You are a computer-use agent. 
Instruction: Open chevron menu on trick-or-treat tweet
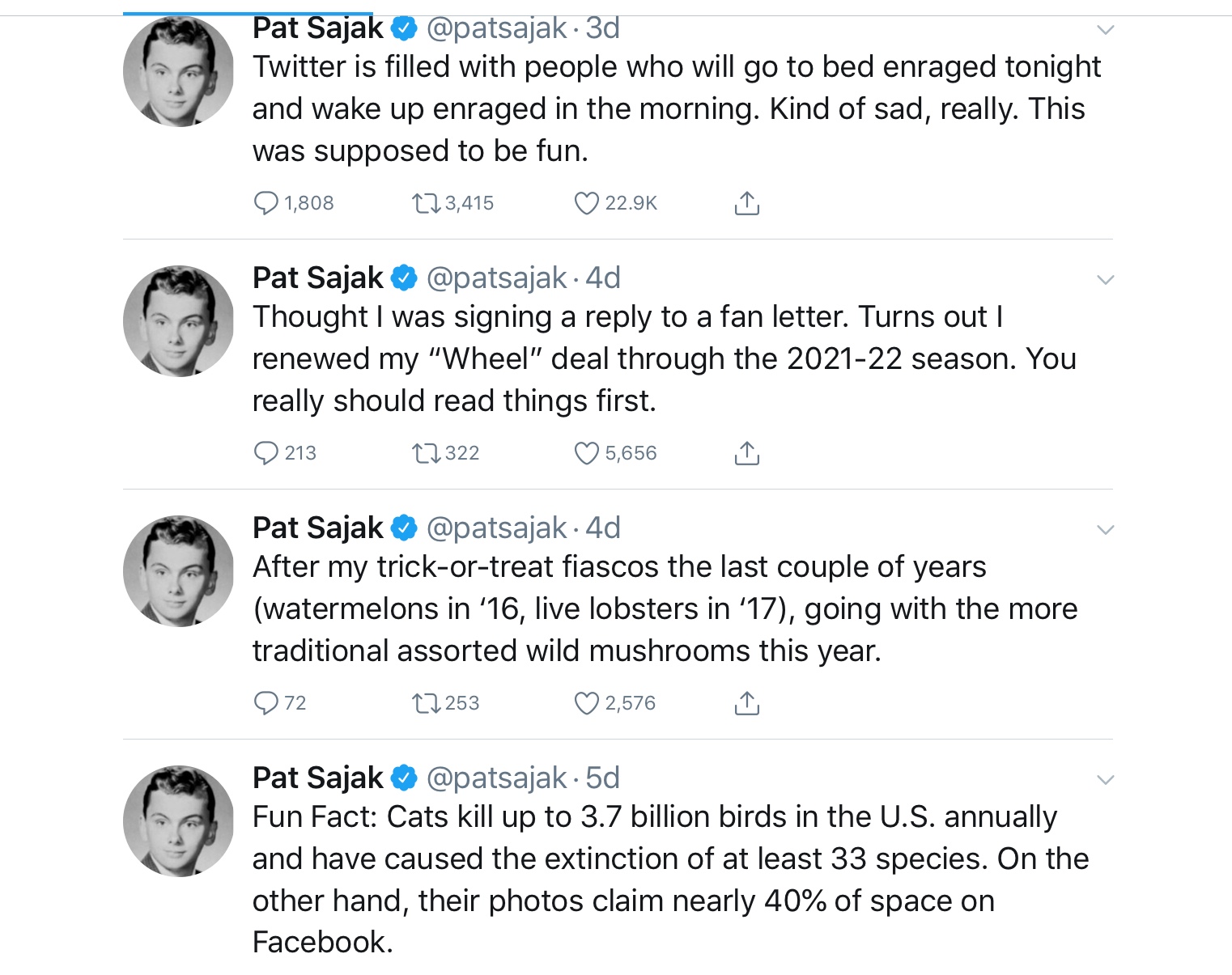pyautogui.click(x=1105, y=530)
